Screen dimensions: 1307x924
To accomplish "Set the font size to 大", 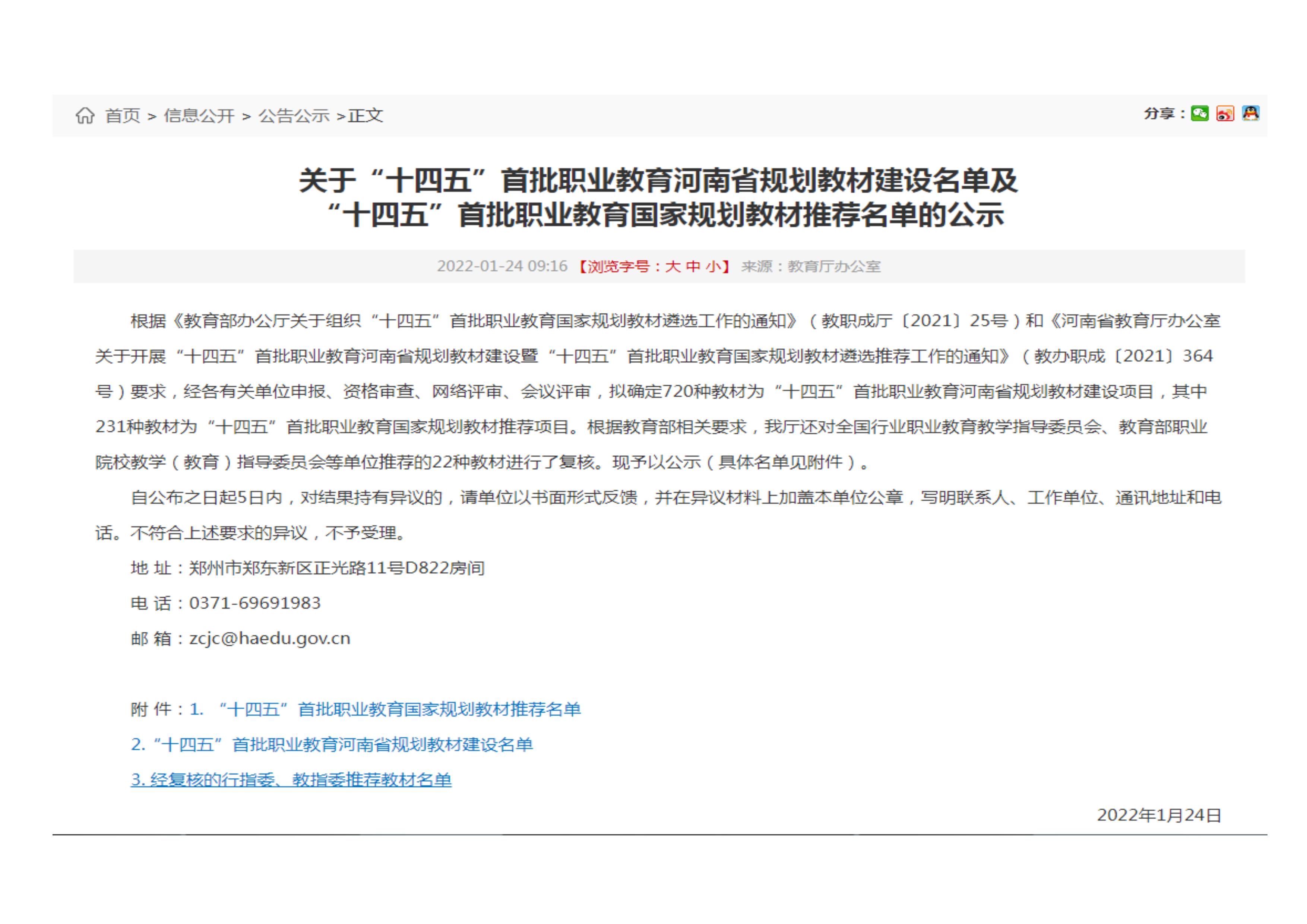I will (672, 266).
